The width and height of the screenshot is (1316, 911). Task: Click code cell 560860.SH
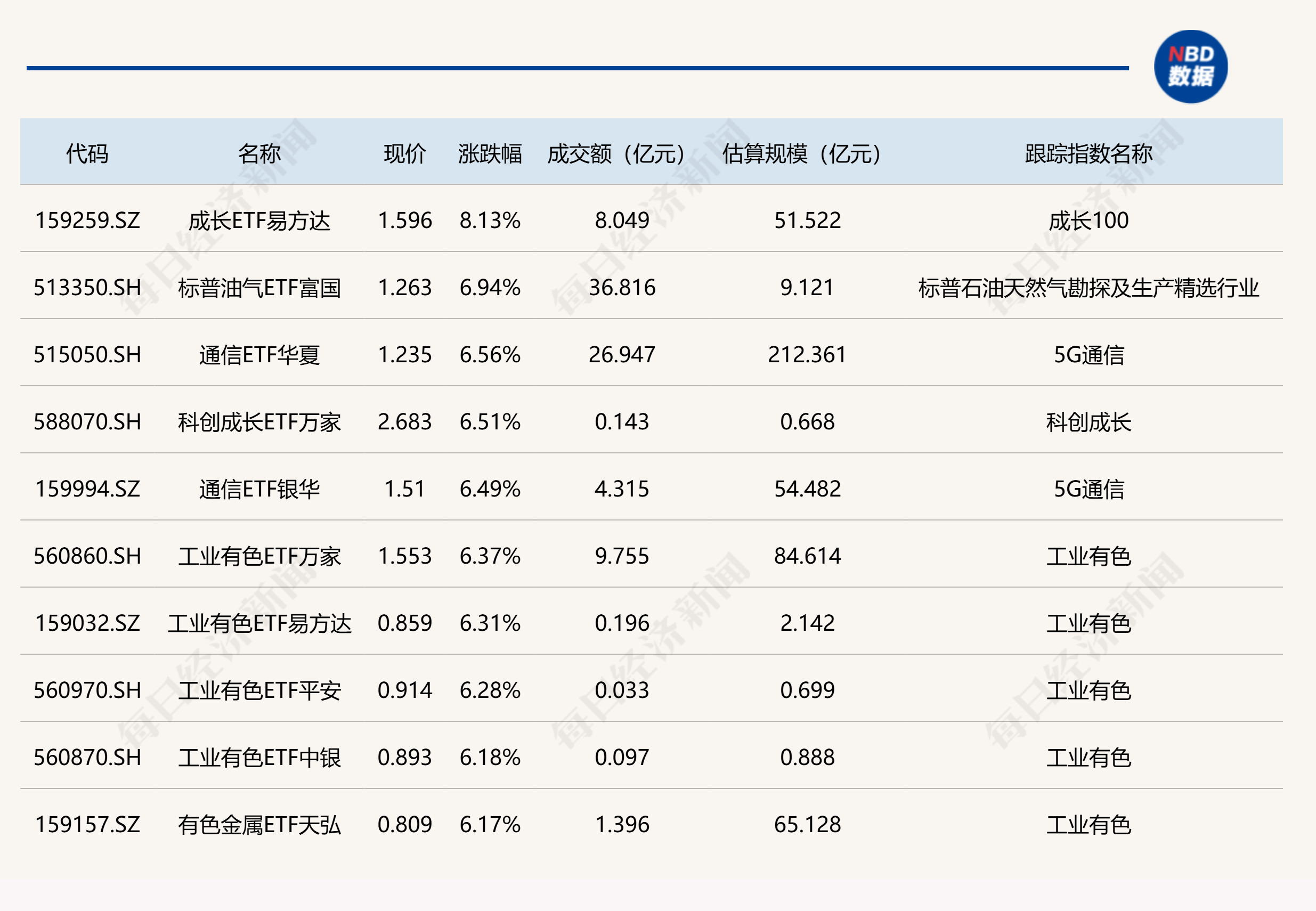tap(87, 556)
